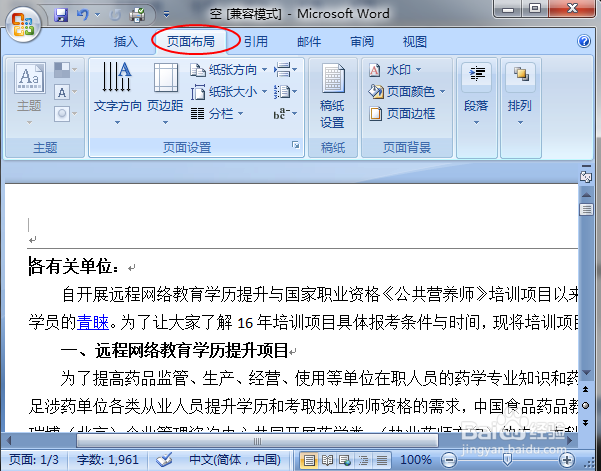Click 页面: 1/3 in status bar
Viewport: 601px width, 471px height.
click(x=34, y=459)
